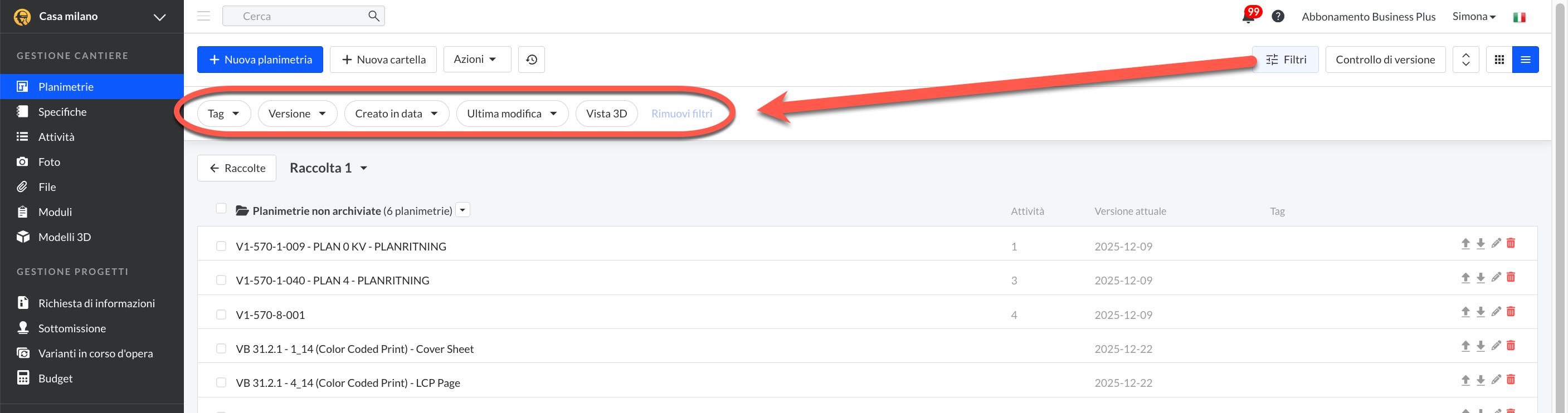Open Modelli 3D in the sidebar
The height and width of the screenshot is (413, 1568).
pos(65,237)
